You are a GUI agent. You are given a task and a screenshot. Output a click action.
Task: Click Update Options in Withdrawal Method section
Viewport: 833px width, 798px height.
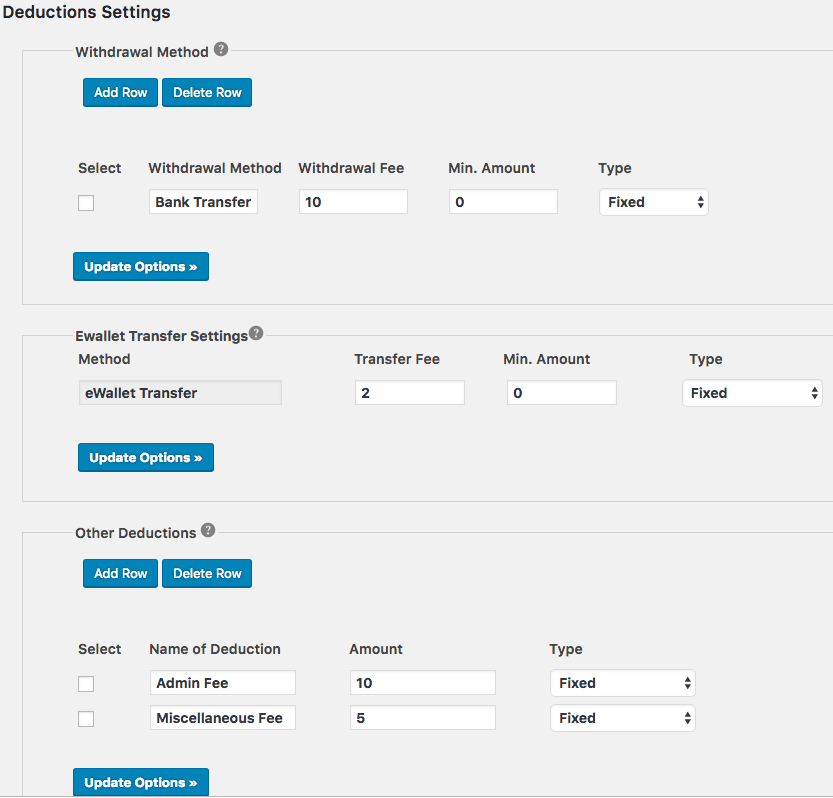pos(141,266)
